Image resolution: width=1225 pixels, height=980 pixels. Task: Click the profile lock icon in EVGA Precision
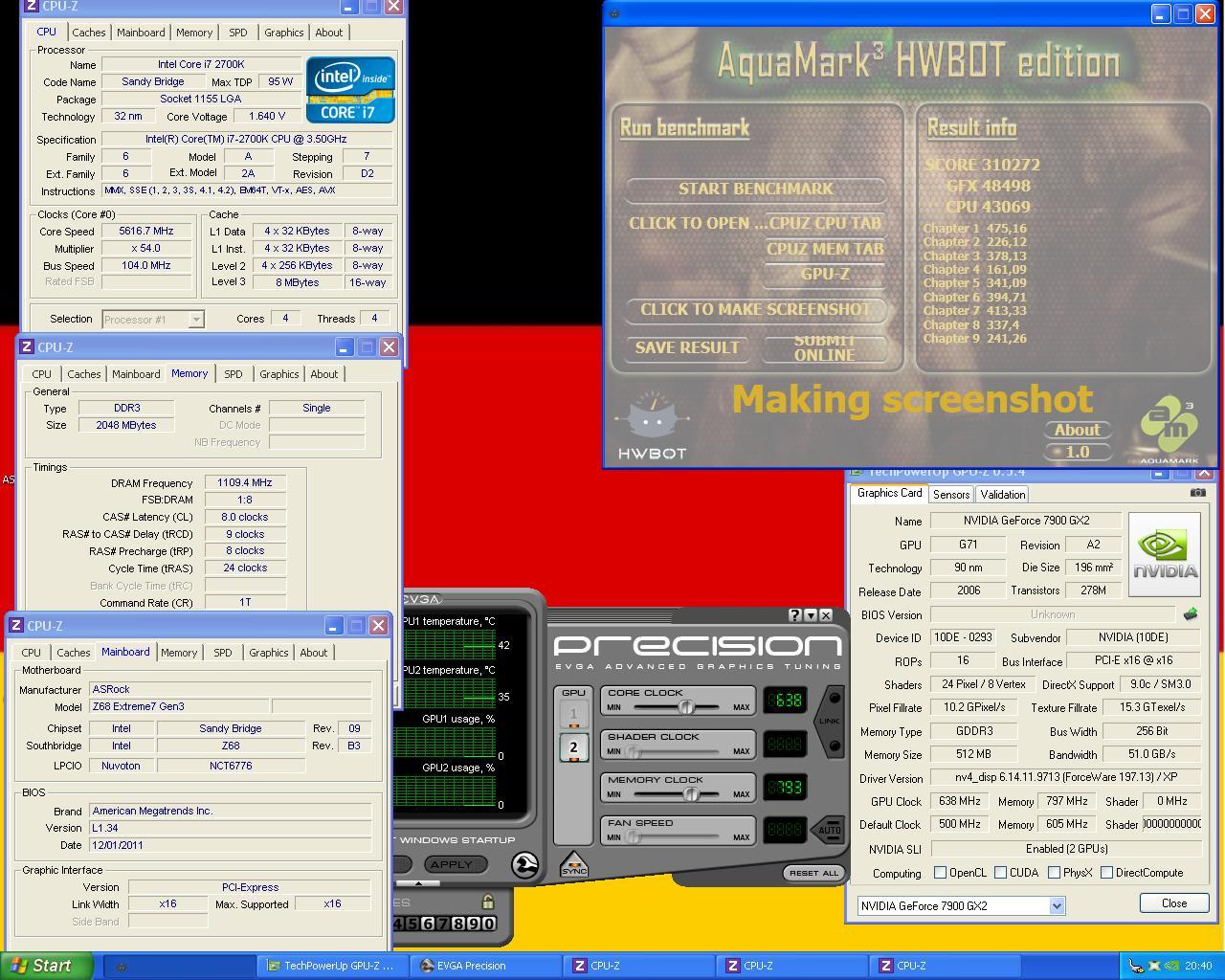click(x=487, y=902)
